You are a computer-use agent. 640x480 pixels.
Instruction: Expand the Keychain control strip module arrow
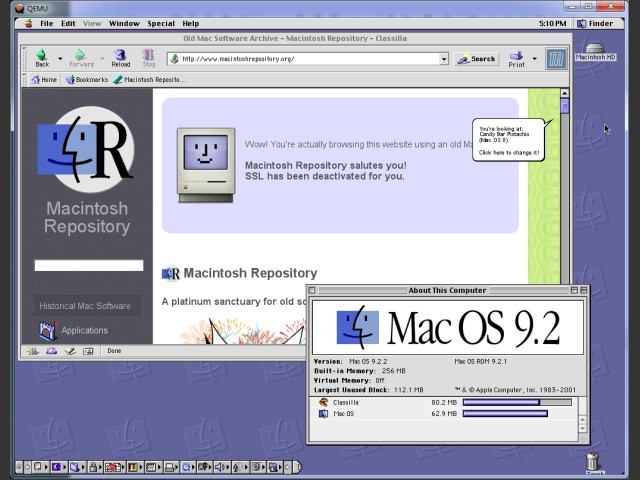(x=100, y=467)
